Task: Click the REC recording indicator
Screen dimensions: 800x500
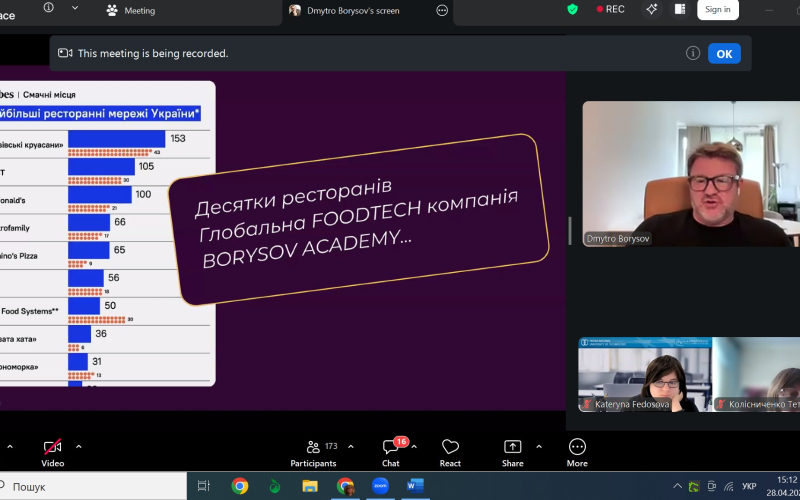Action: click(x=610, y=10)
